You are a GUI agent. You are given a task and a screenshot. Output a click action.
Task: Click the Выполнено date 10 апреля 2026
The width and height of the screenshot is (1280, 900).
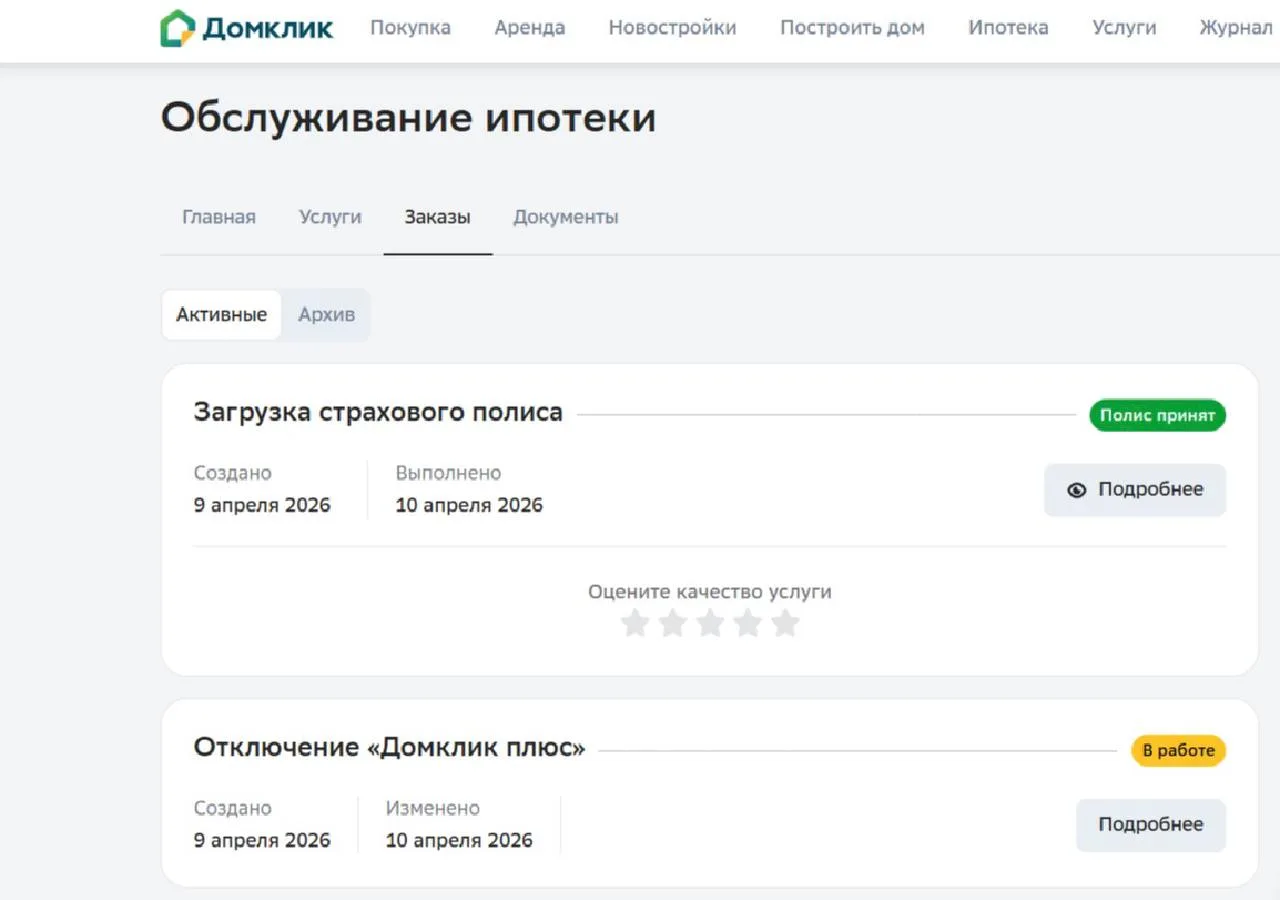[x=469, y=505]
